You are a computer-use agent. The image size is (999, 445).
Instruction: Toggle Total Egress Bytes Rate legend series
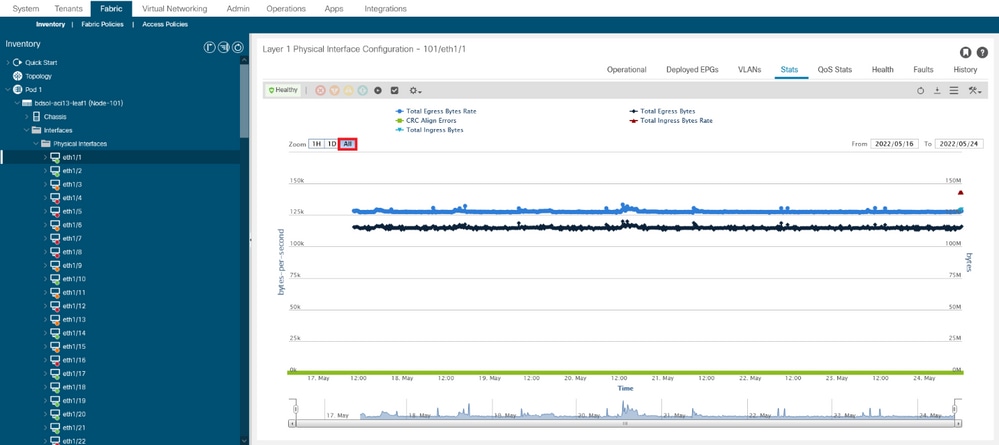tap(436, 111)
